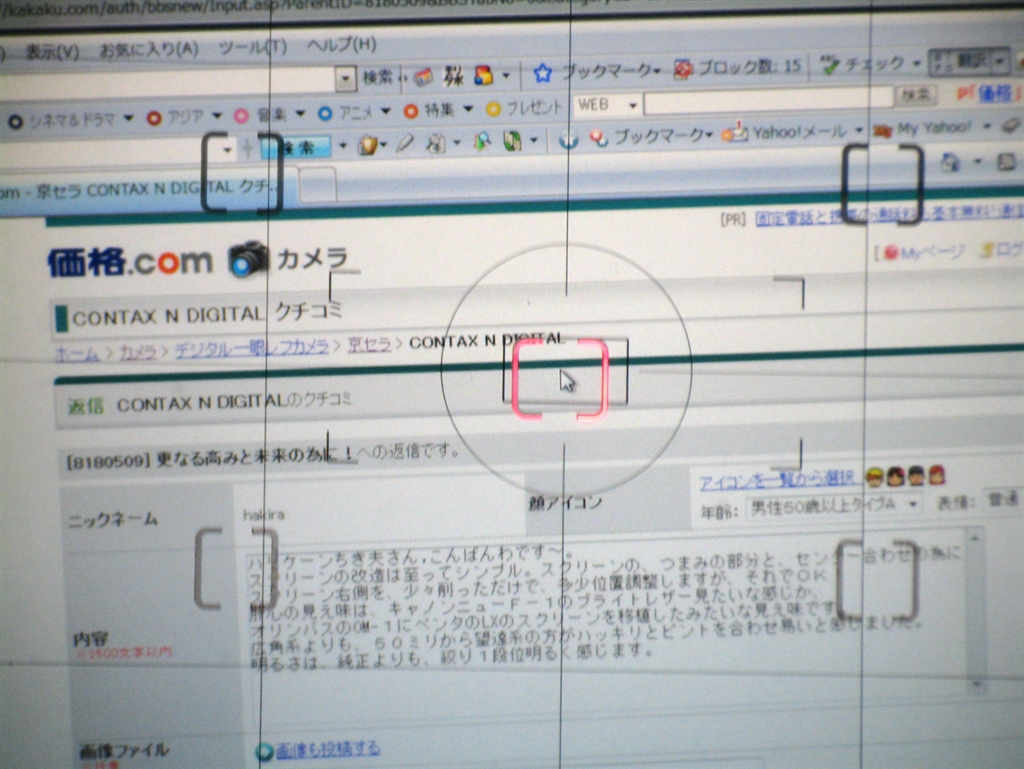The image size is (1024, 769).
Task: Open the 表示(V) menu
Action: pyautogui.click(x=52, y=51)
